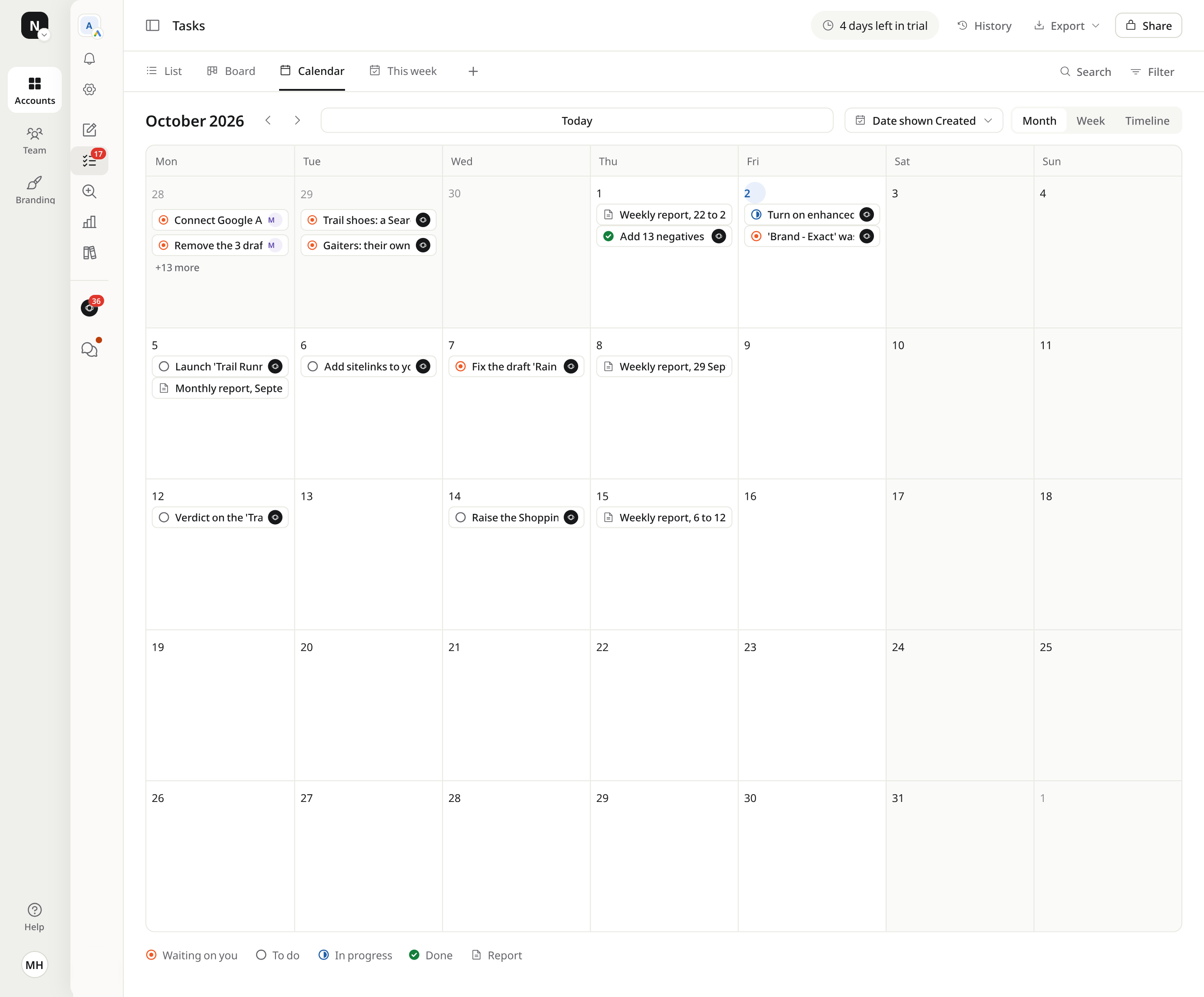Click eye icon on Gaiters task

click(423, 245)
